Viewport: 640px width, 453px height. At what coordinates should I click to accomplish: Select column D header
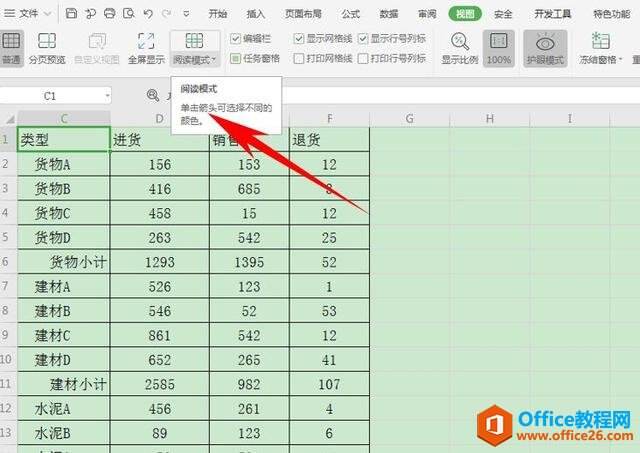pyautogui.click(x=160, y=118)
